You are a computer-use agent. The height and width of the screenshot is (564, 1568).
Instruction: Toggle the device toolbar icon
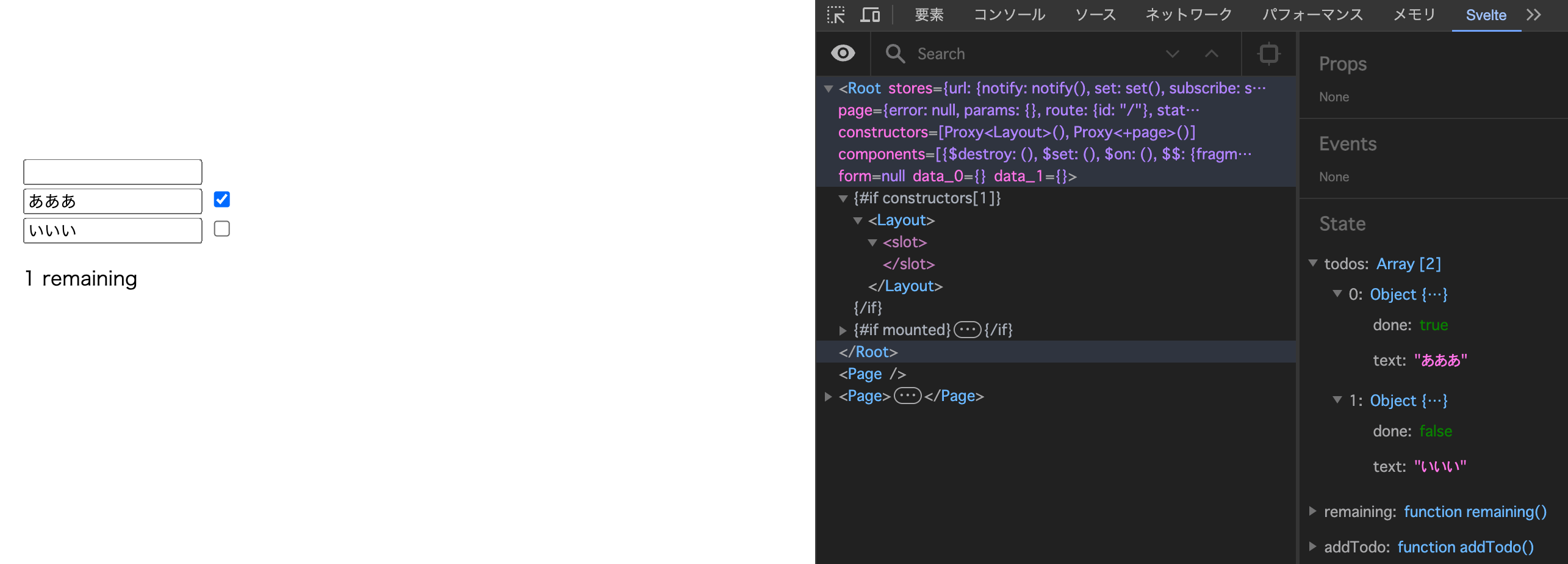tap(869, 15)
